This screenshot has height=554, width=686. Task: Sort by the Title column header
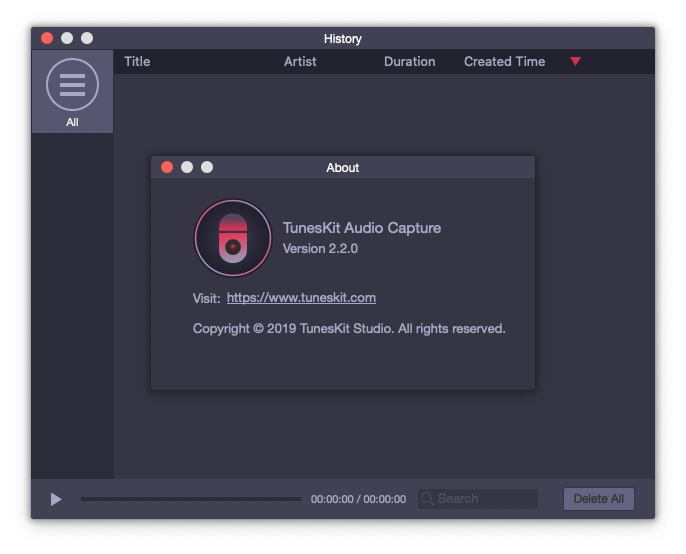click(137, 62)
